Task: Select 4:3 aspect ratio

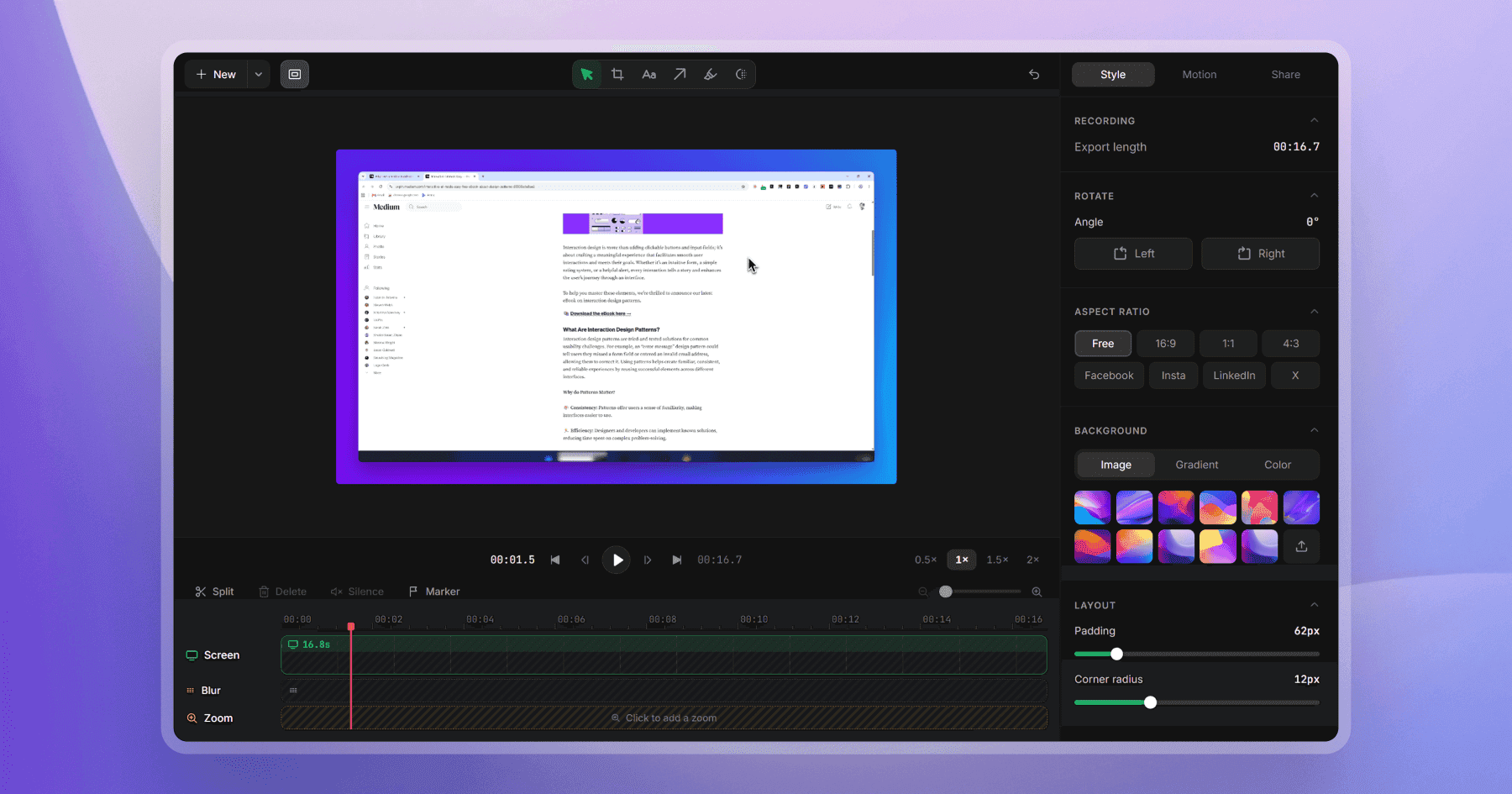Action: (x=1291, y=344)
